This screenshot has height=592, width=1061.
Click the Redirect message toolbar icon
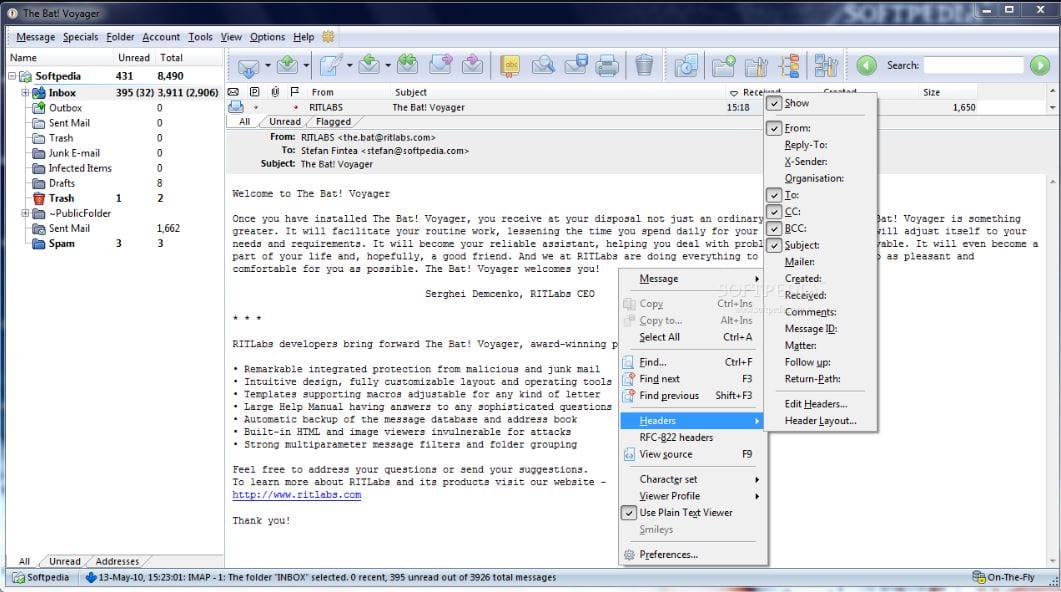472,66
